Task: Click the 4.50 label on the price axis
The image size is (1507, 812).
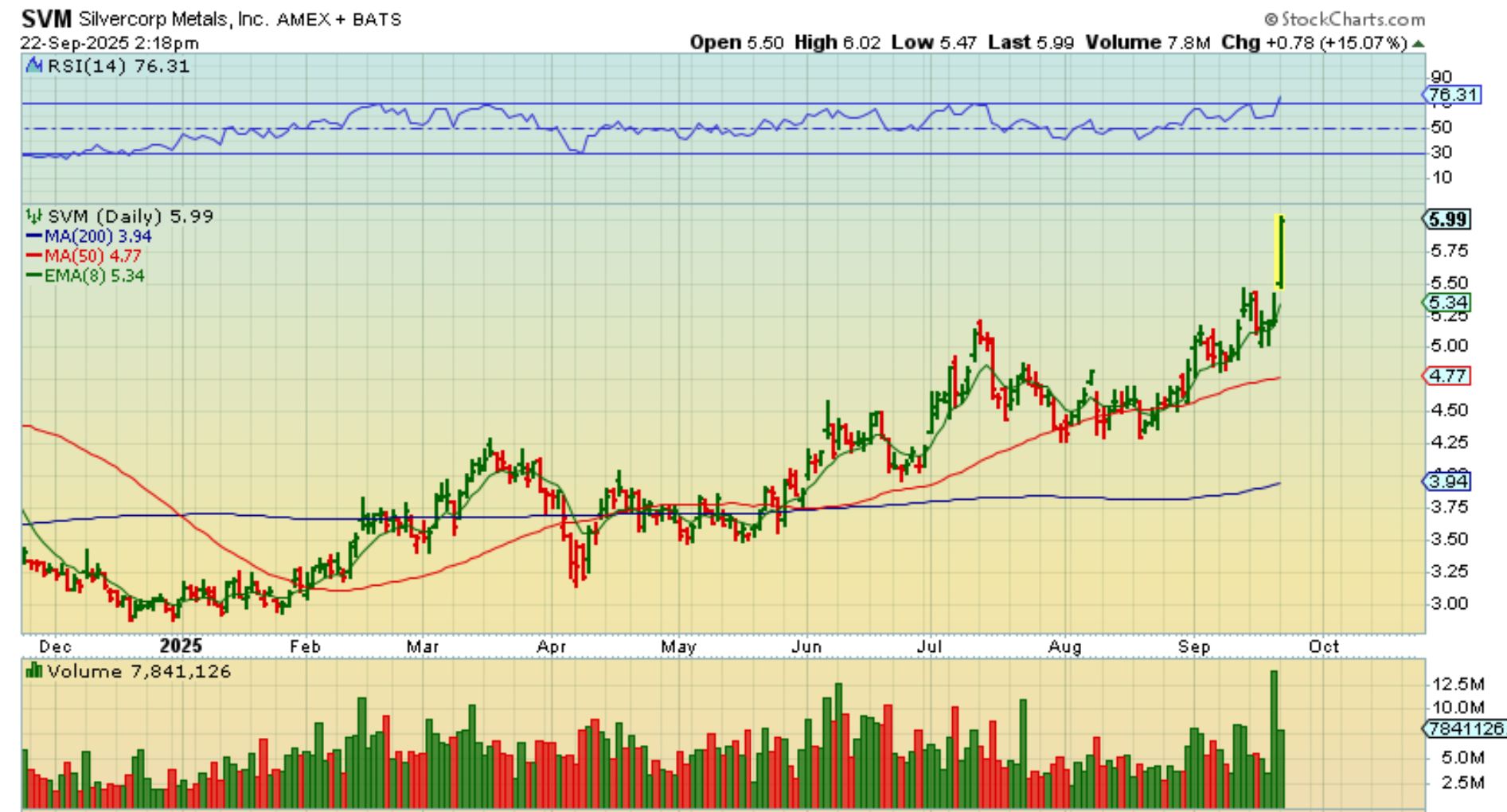Action: click(1449, 410)
